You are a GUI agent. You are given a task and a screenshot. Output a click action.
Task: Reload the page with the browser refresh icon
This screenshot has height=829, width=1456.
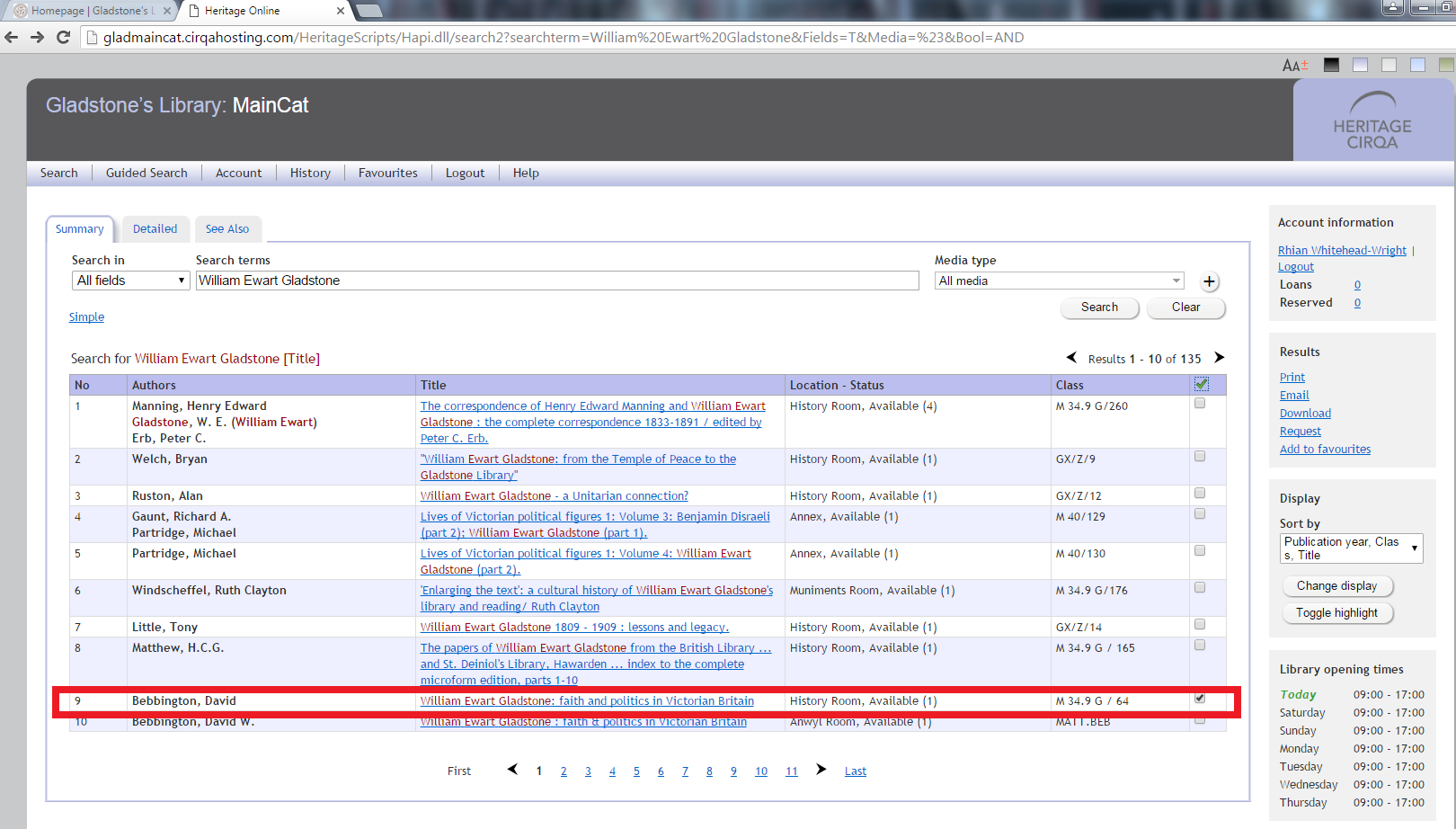[63, 37]
